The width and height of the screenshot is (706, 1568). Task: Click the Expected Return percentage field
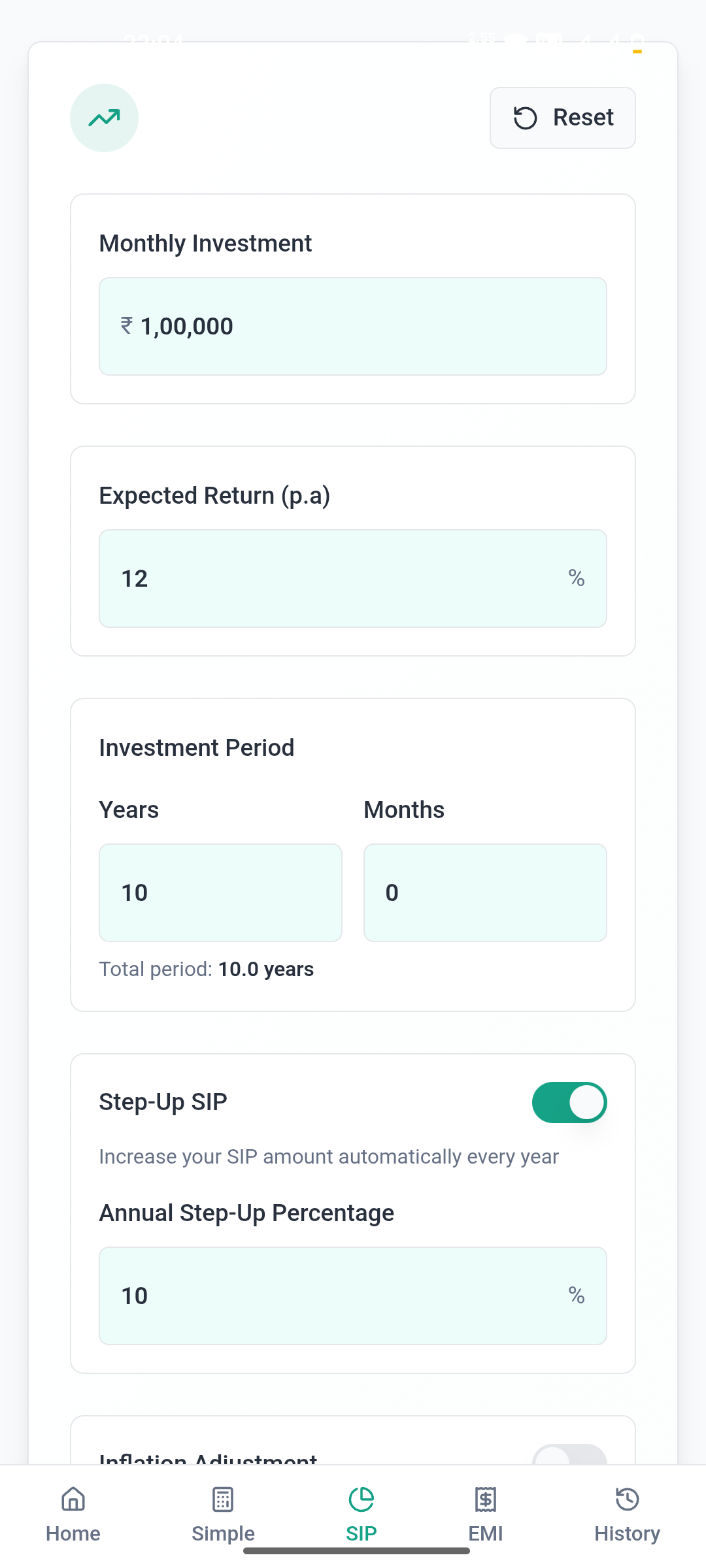(353, 578)
